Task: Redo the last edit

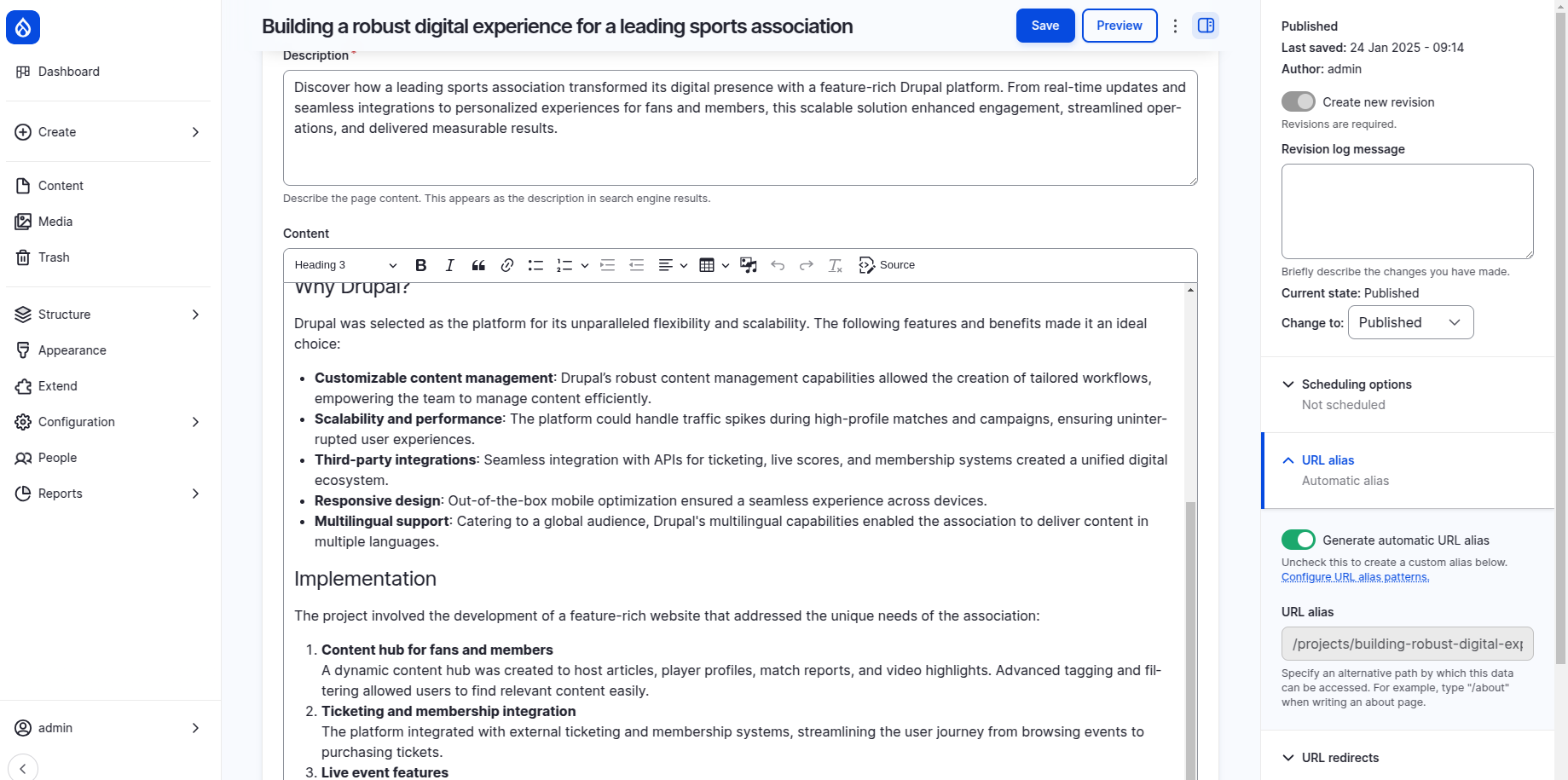Action: click(x=807, y=265)
